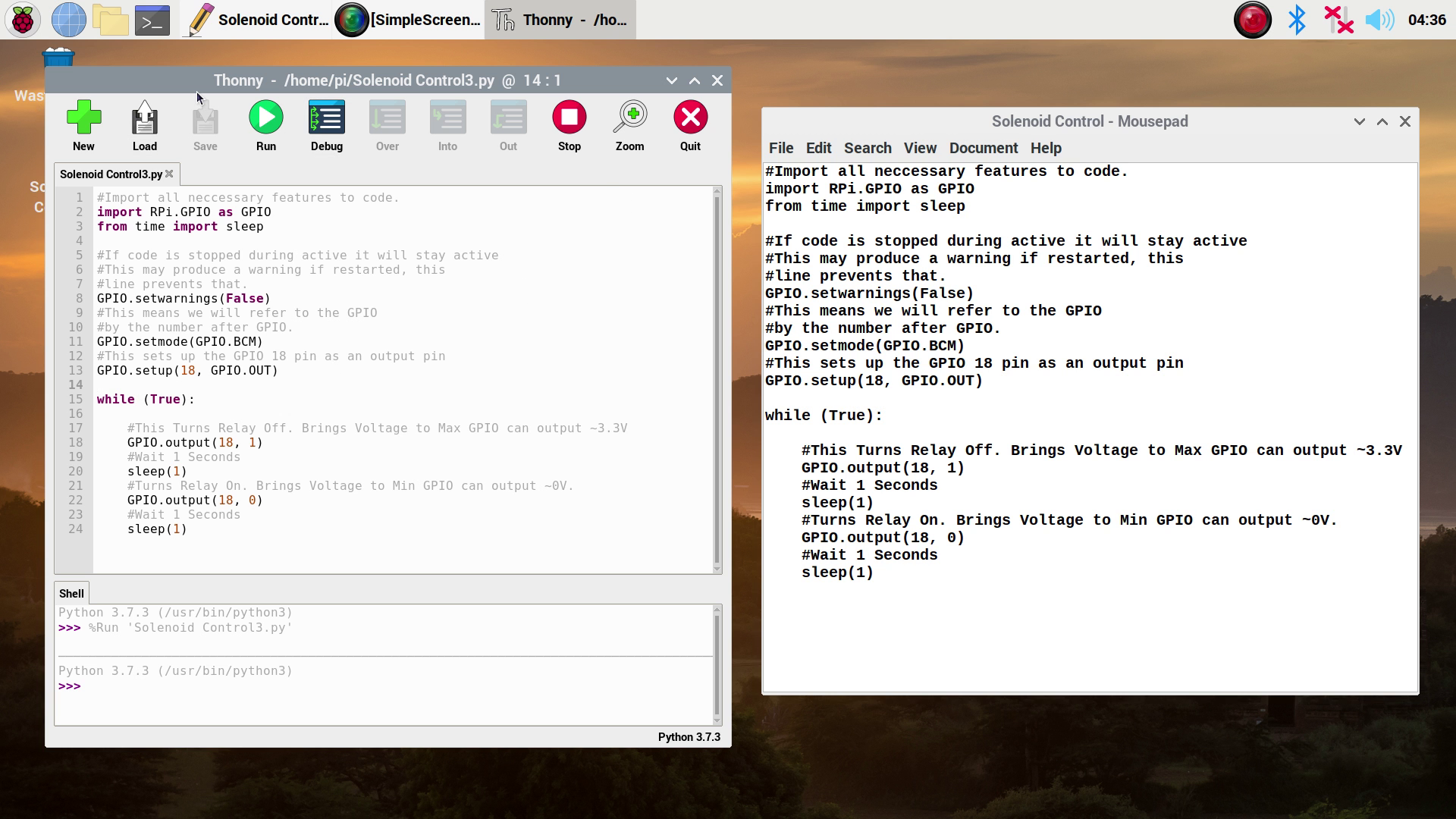Open the File menu in Mousepad
The height and width of the screenshot is (819, 1456).
coord(780,148)
